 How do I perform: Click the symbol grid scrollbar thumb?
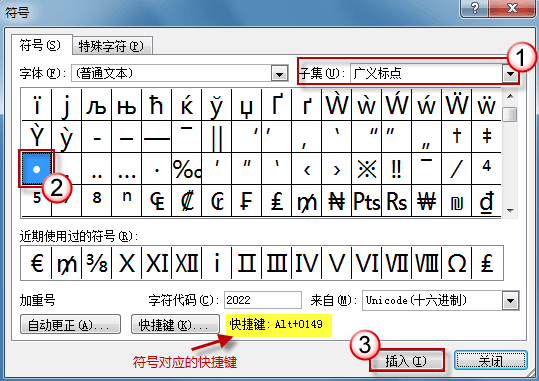tap(510, 115)
